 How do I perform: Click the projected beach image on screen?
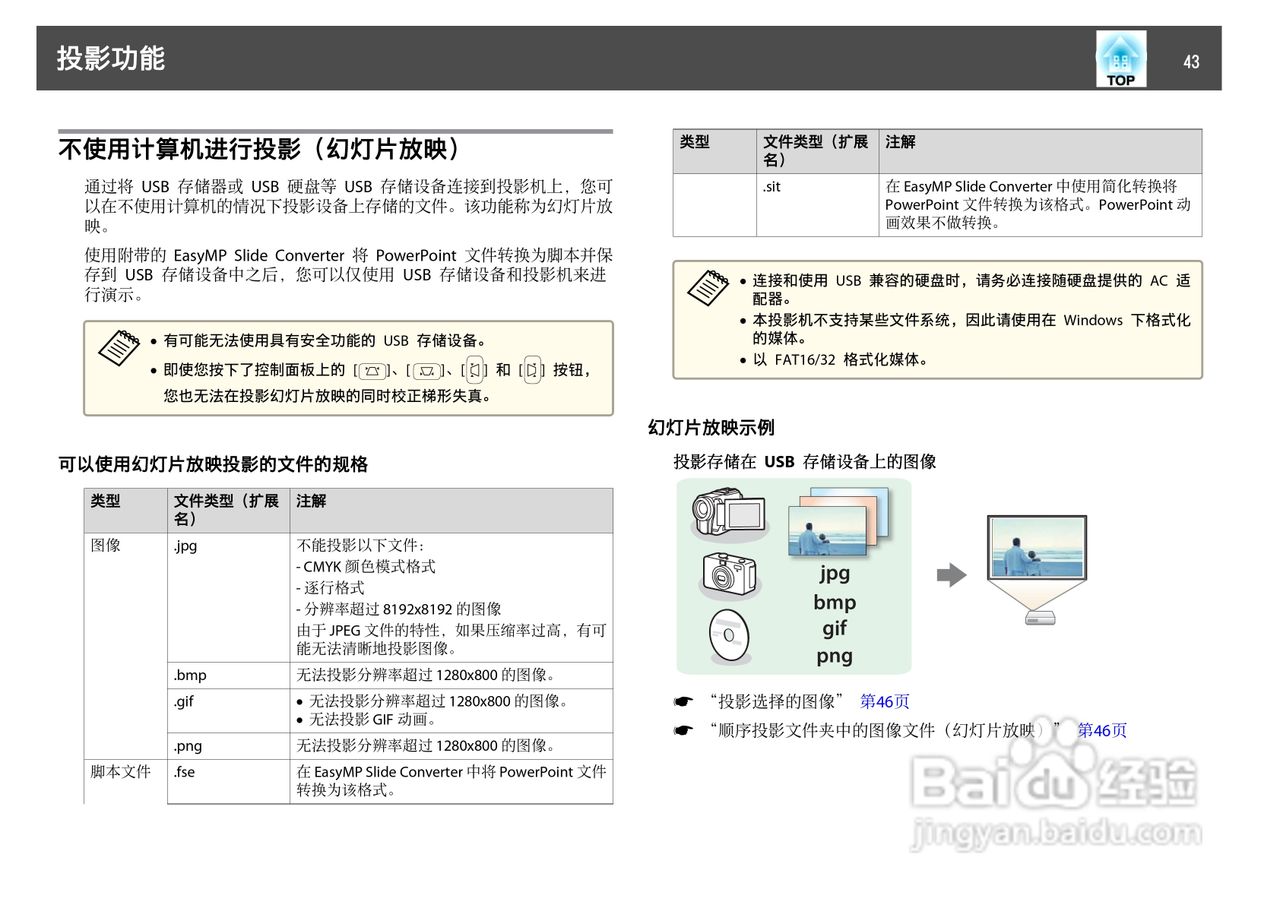point(1037,546)
